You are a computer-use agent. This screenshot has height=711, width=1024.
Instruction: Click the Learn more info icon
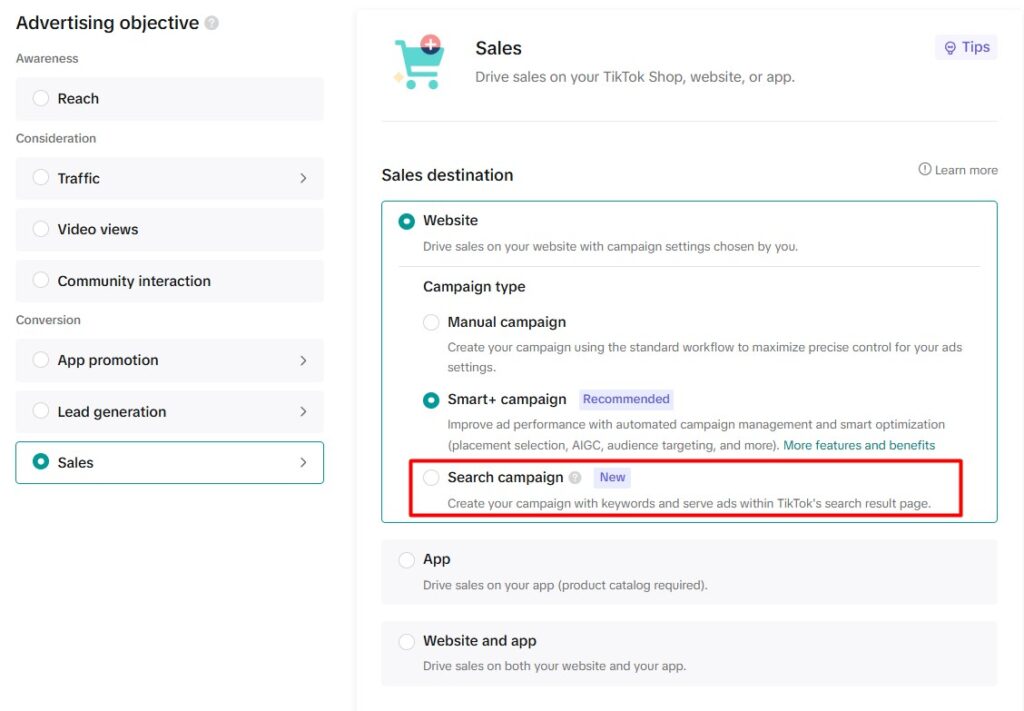pyautogui.click(x=925, y=170)
